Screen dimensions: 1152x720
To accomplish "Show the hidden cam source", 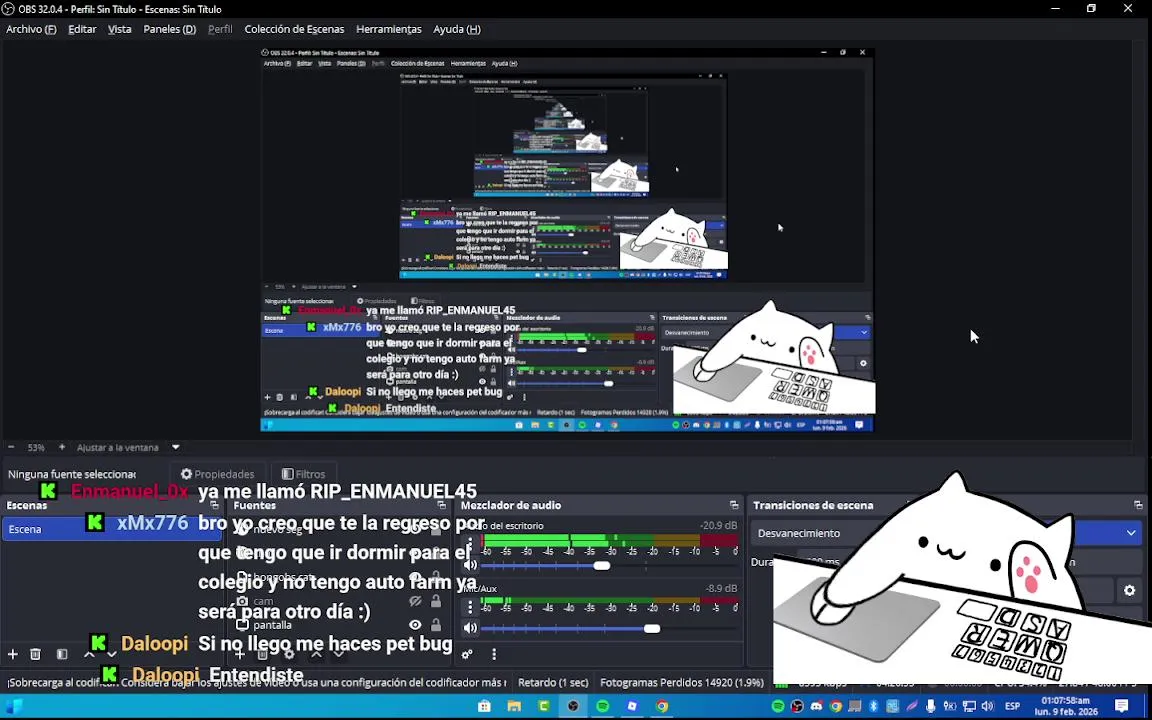I will 415,601.
